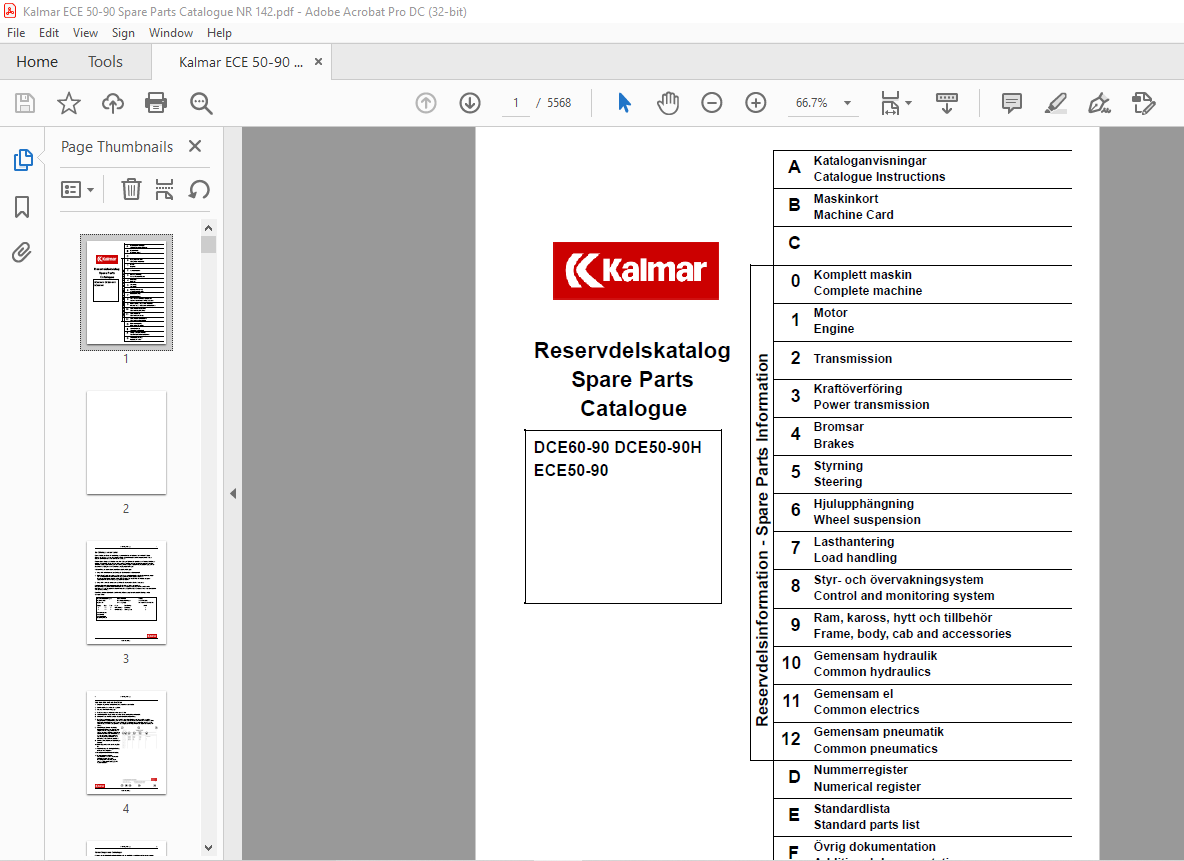Go to next page arrow
Screen dimensions: 1184x861
470,103
